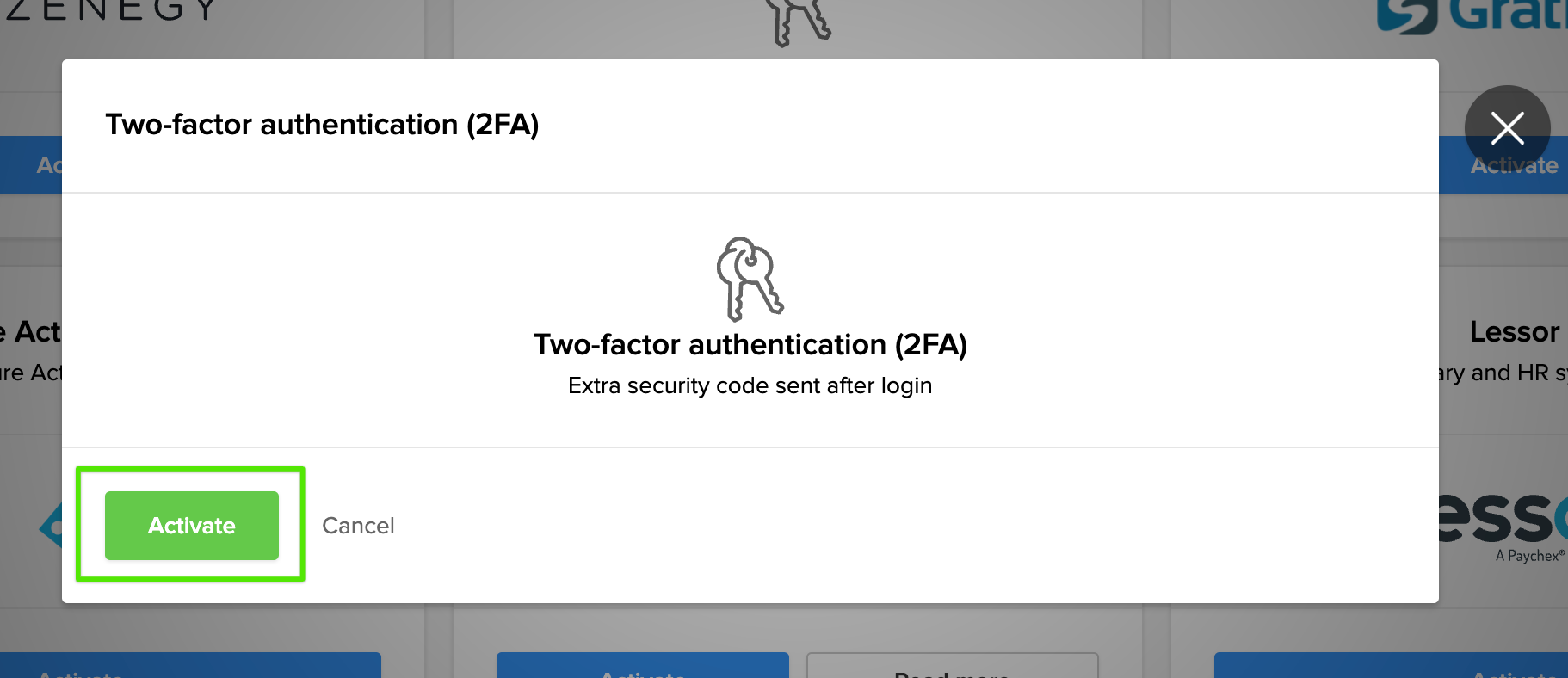Click the Extra security code description text
Viewport: 1568px width, 678px height.
point(750,385)
